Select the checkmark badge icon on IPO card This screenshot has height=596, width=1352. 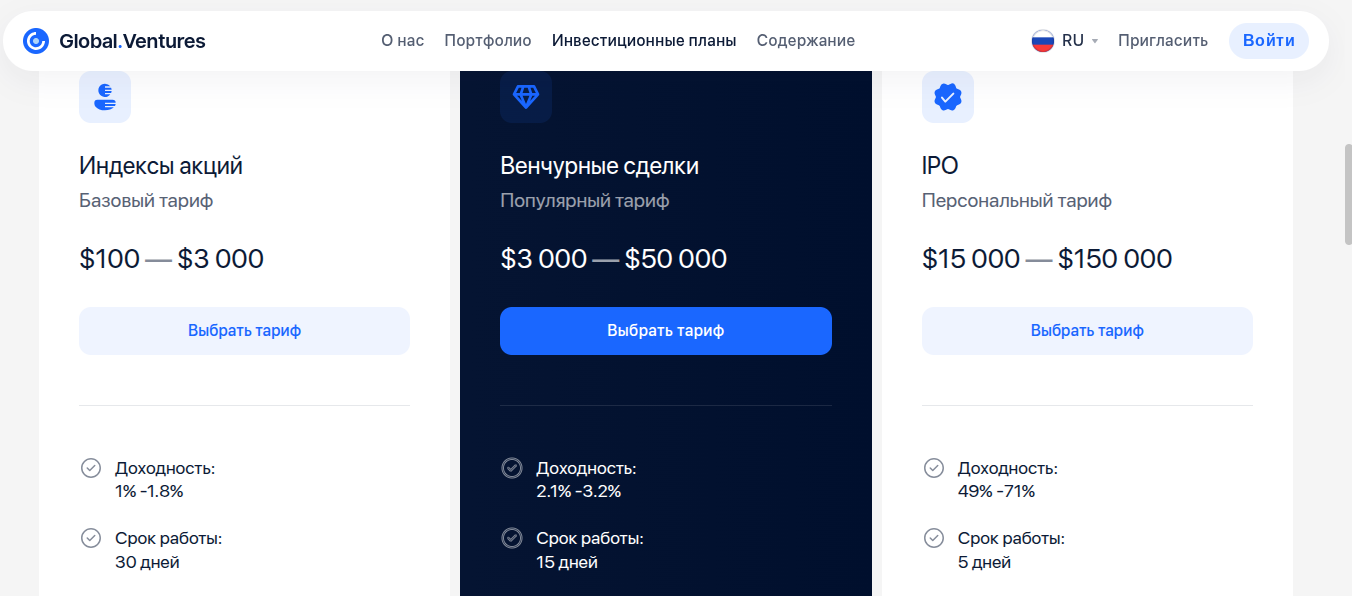947,97
